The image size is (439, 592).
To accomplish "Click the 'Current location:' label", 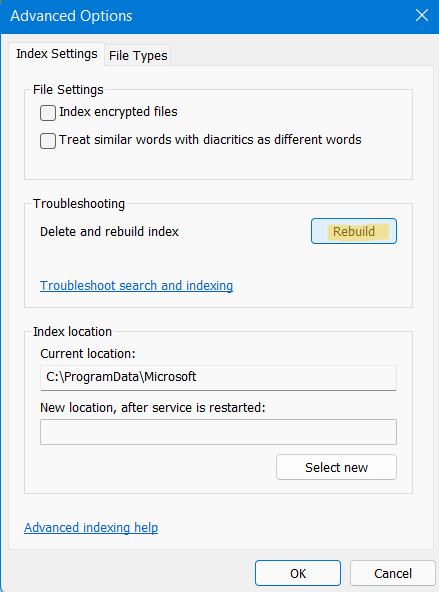I will (x=88, y=354).
